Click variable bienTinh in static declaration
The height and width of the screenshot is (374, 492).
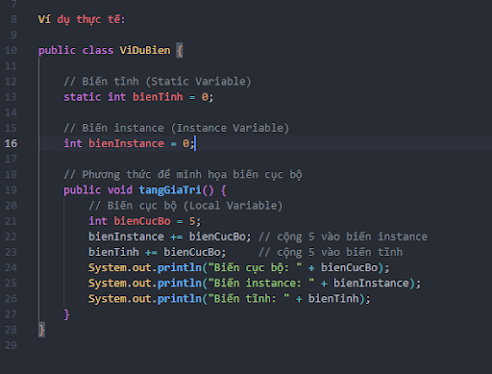click(x=158, y=97)
